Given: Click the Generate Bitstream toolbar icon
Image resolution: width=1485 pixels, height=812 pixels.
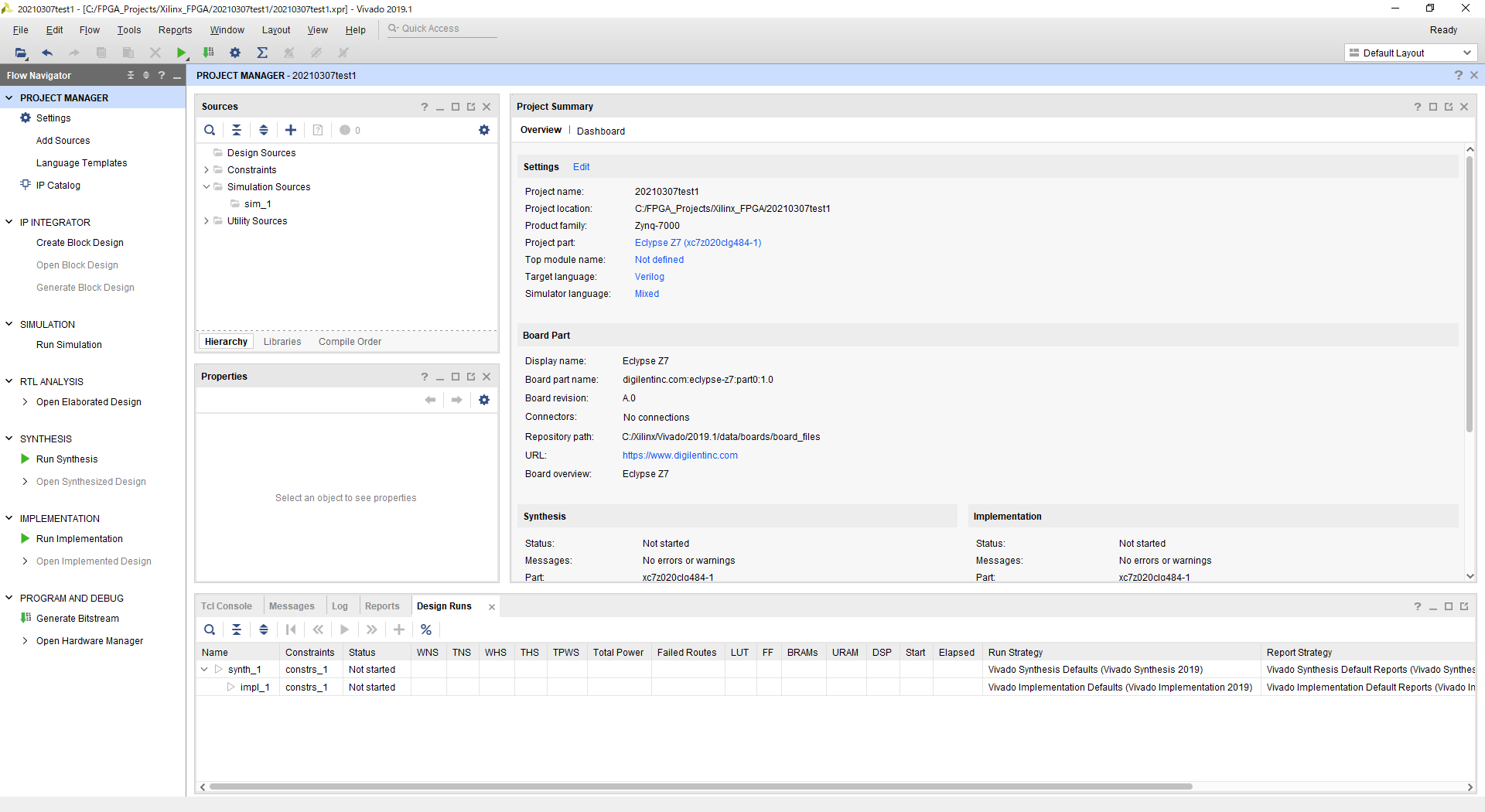Looking at the screenshot, I should coord(208,53).
